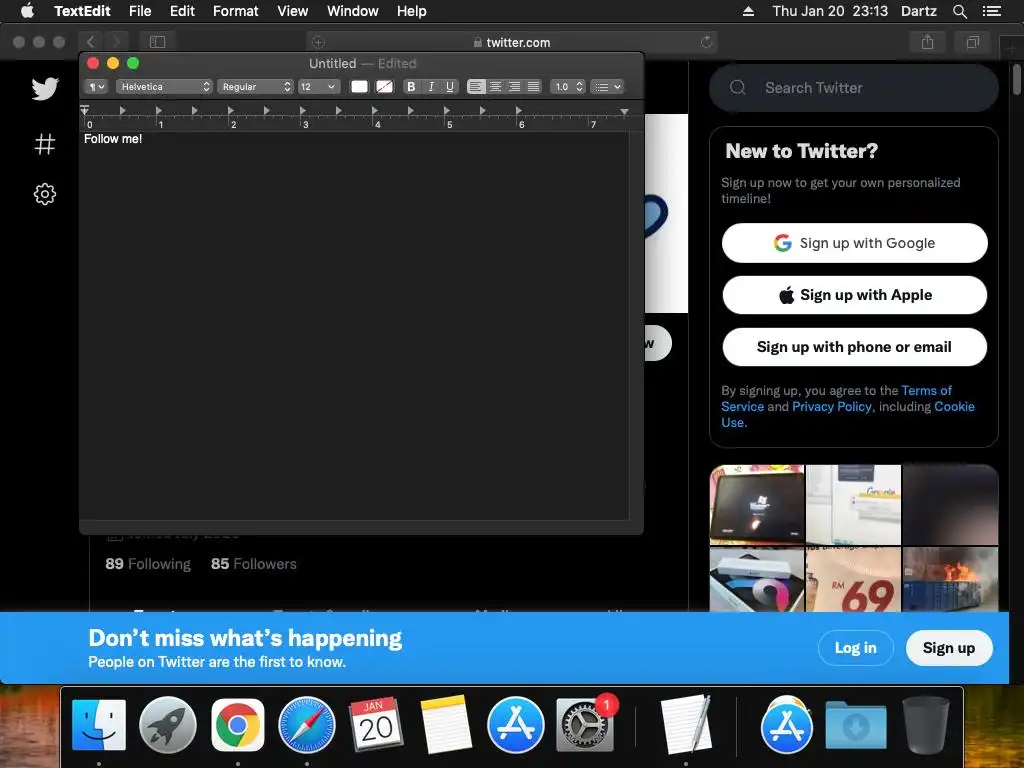Open the Twitter Explore hashtag icon
The image size is (1024, 768).
(x=45, y=144)
